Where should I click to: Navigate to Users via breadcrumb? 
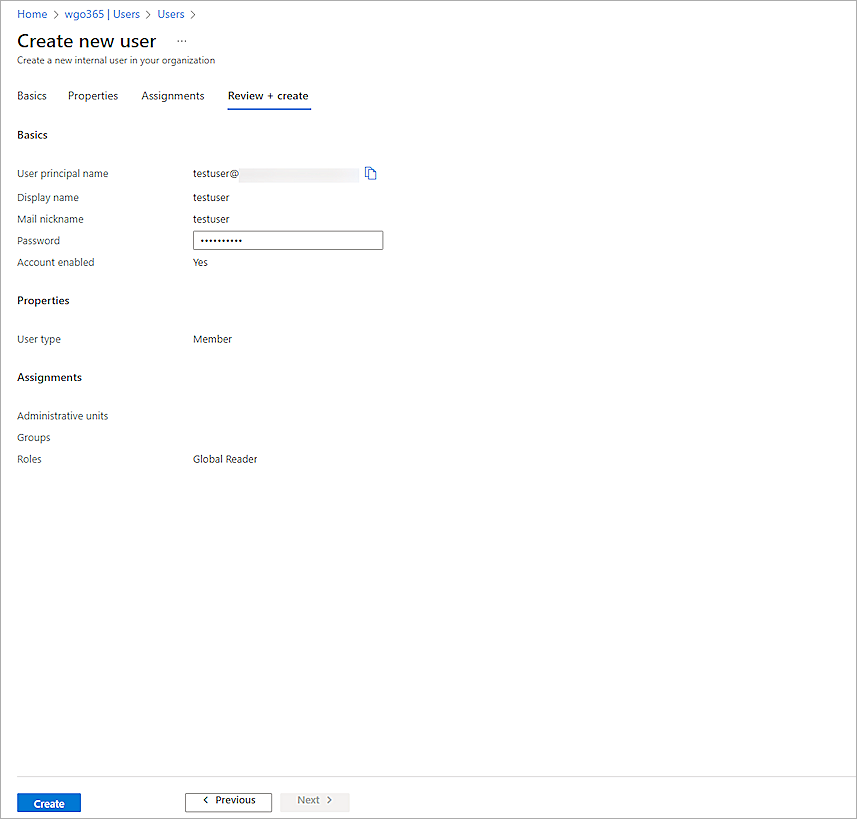click(x=170, y=14)
